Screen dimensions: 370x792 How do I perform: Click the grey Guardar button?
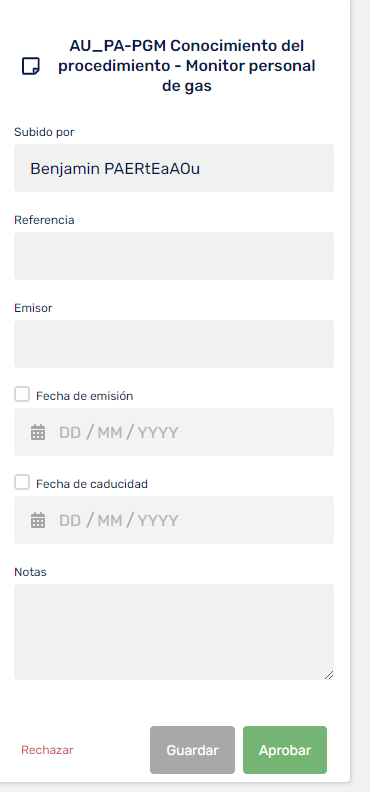coord(192,750)
